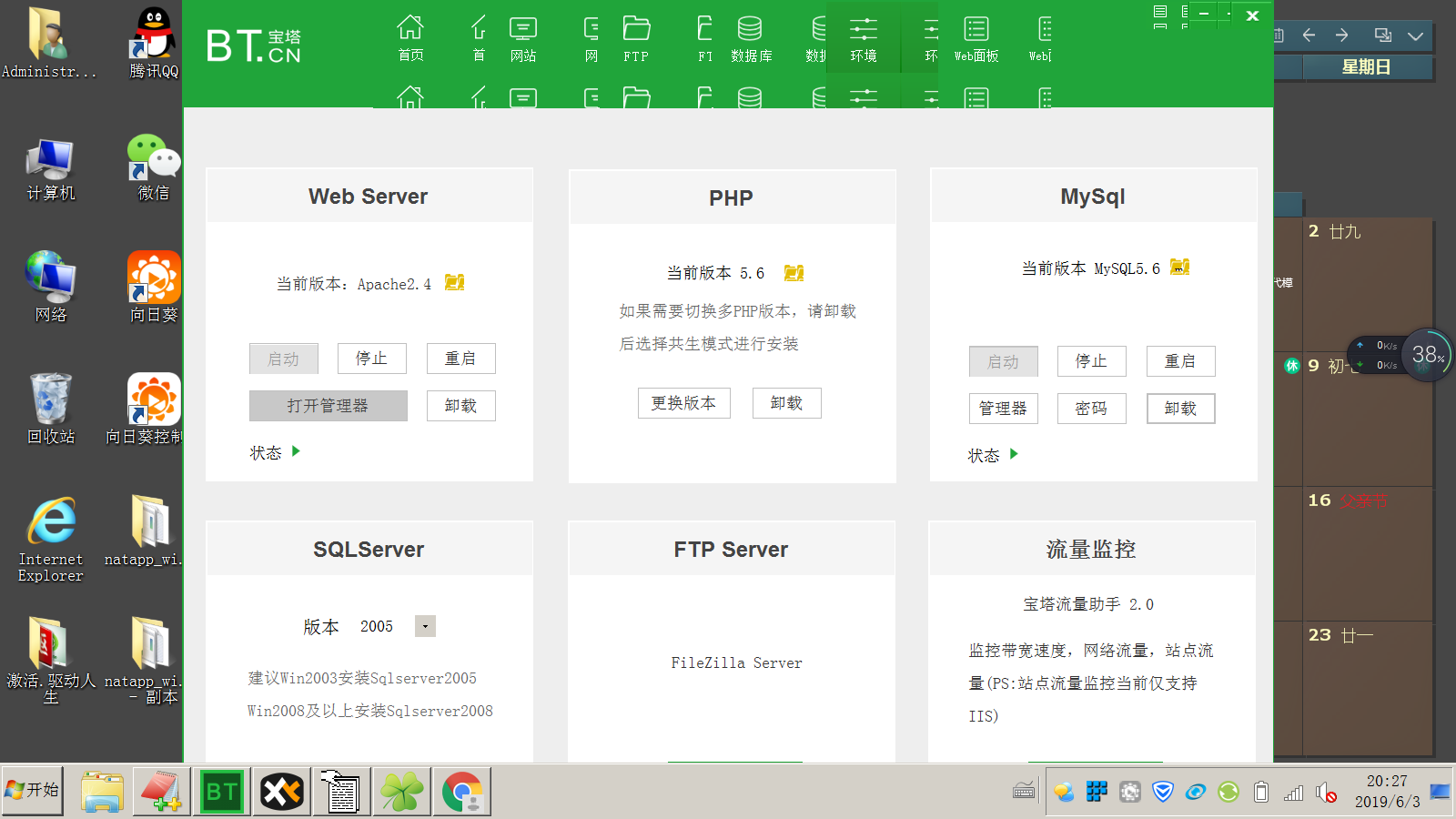Go to next month in calendar

coord(1341,35)
